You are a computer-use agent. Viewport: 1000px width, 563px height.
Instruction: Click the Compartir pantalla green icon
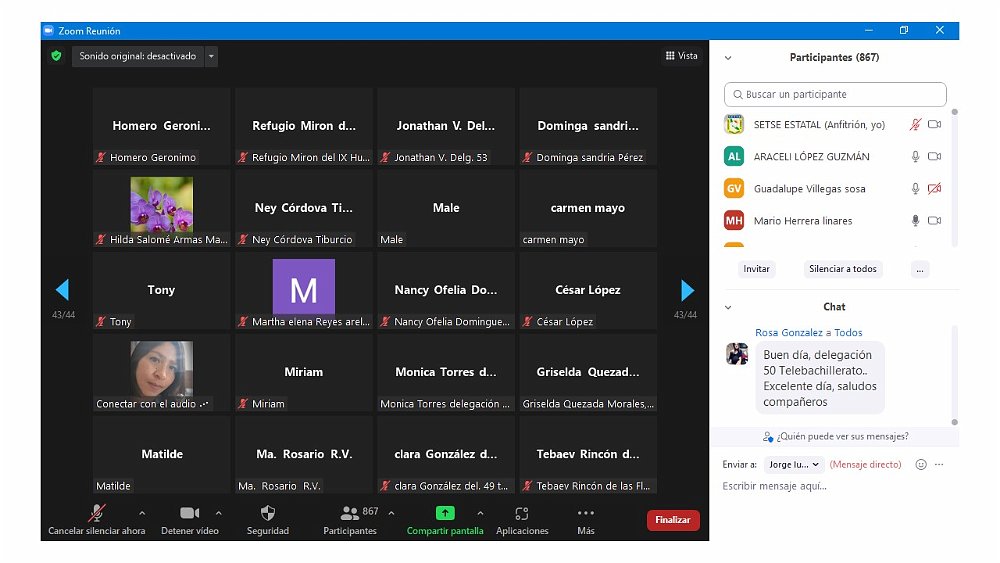click(445, 513)
